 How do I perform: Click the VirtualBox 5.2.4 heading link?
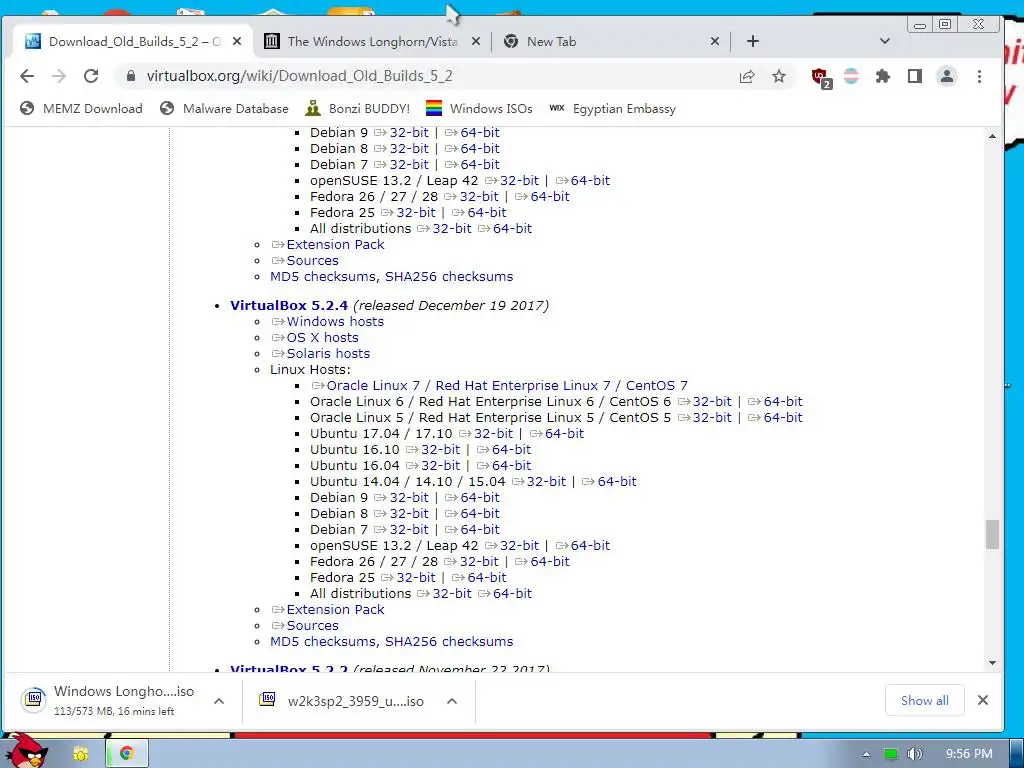289,305
